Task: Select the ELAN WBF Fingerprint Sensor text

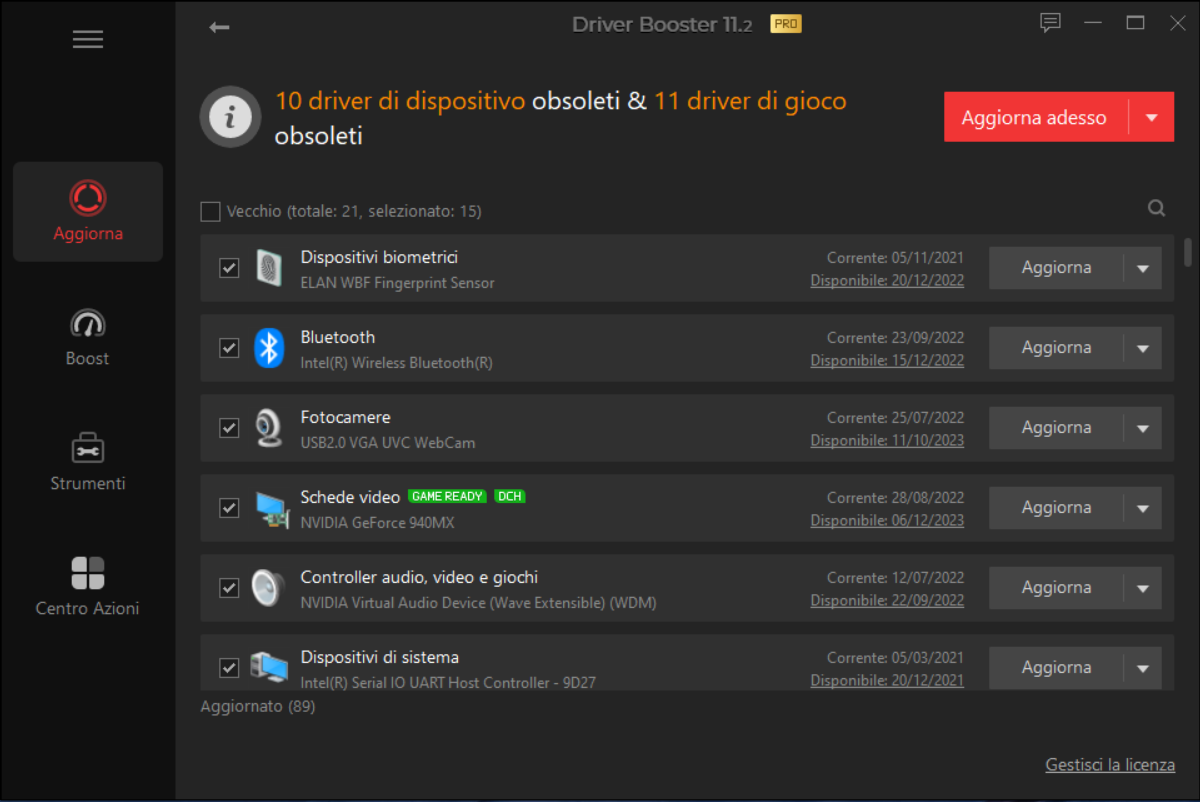Action: (398, 283)
